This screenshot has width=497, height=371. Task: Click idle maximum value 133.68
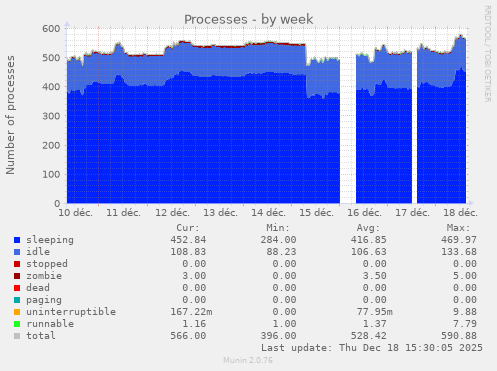(x=459, y=252)
